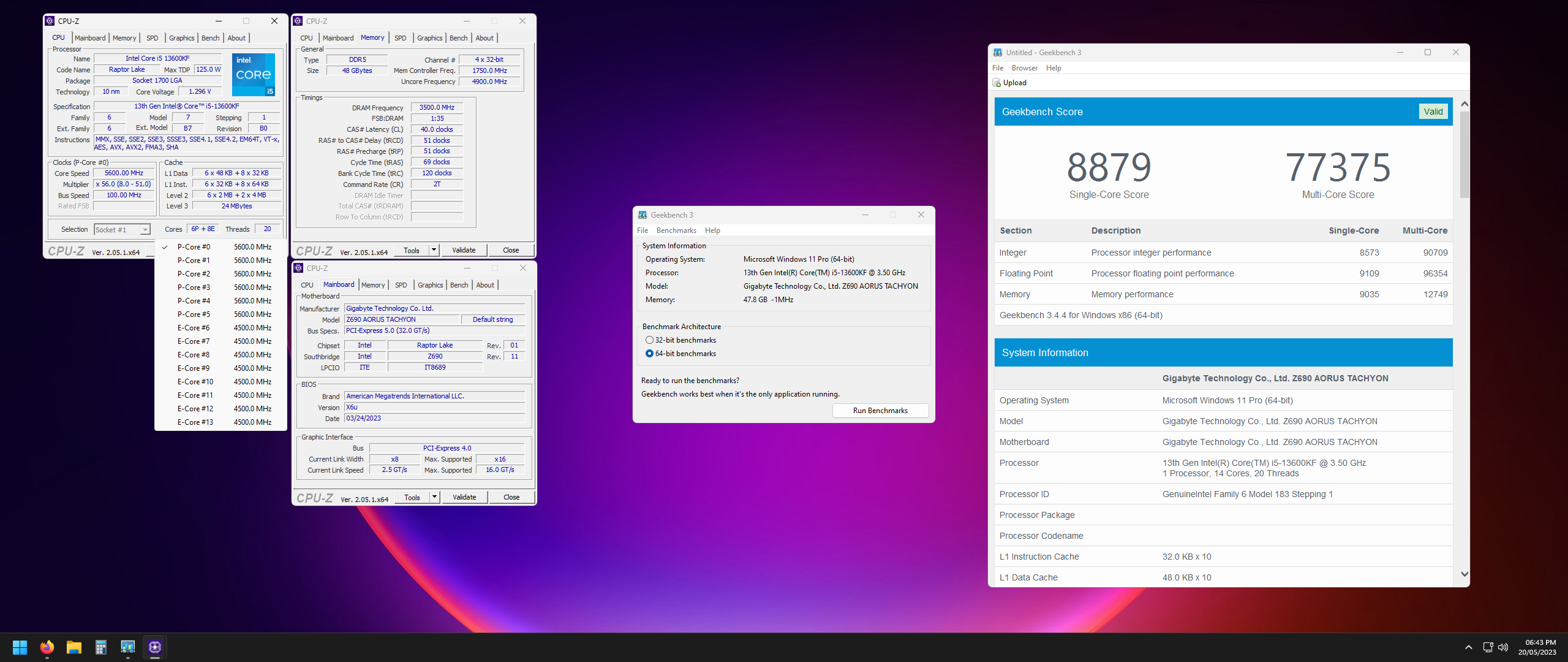Open the Windows Start menu
The width and height of the screenshot is (1568, 662).
coord(20,647)
